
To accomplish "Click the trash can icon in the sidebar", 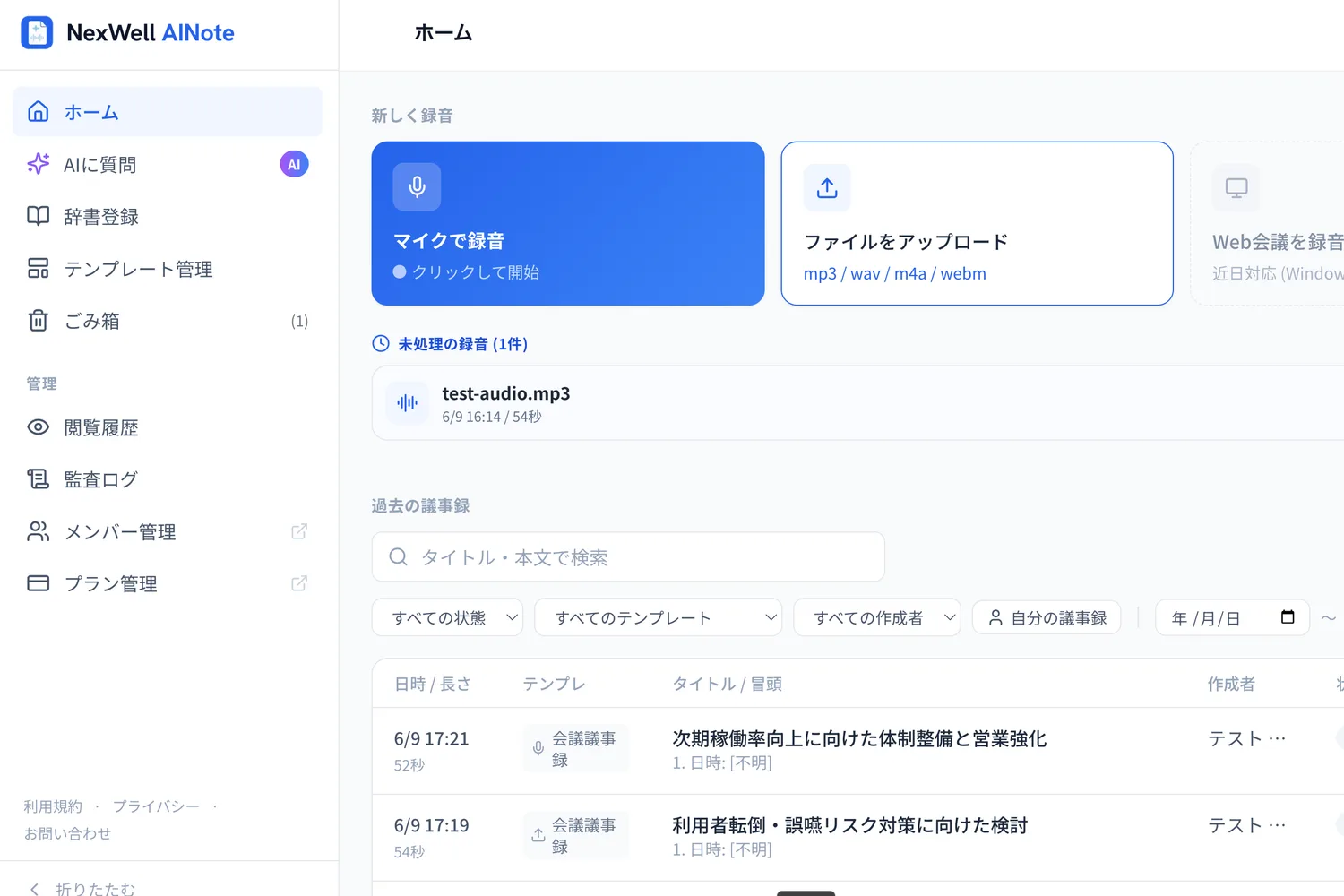I will point(38,320).
